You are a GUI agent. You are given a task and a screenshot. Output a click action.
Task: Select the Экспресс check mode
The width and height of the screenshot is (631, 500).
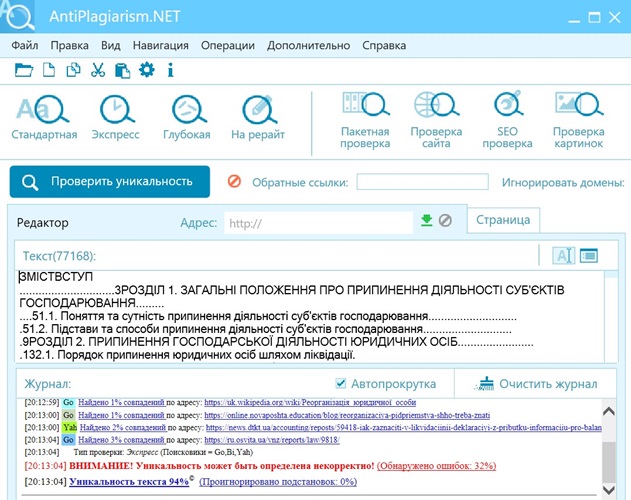point(115,117)
